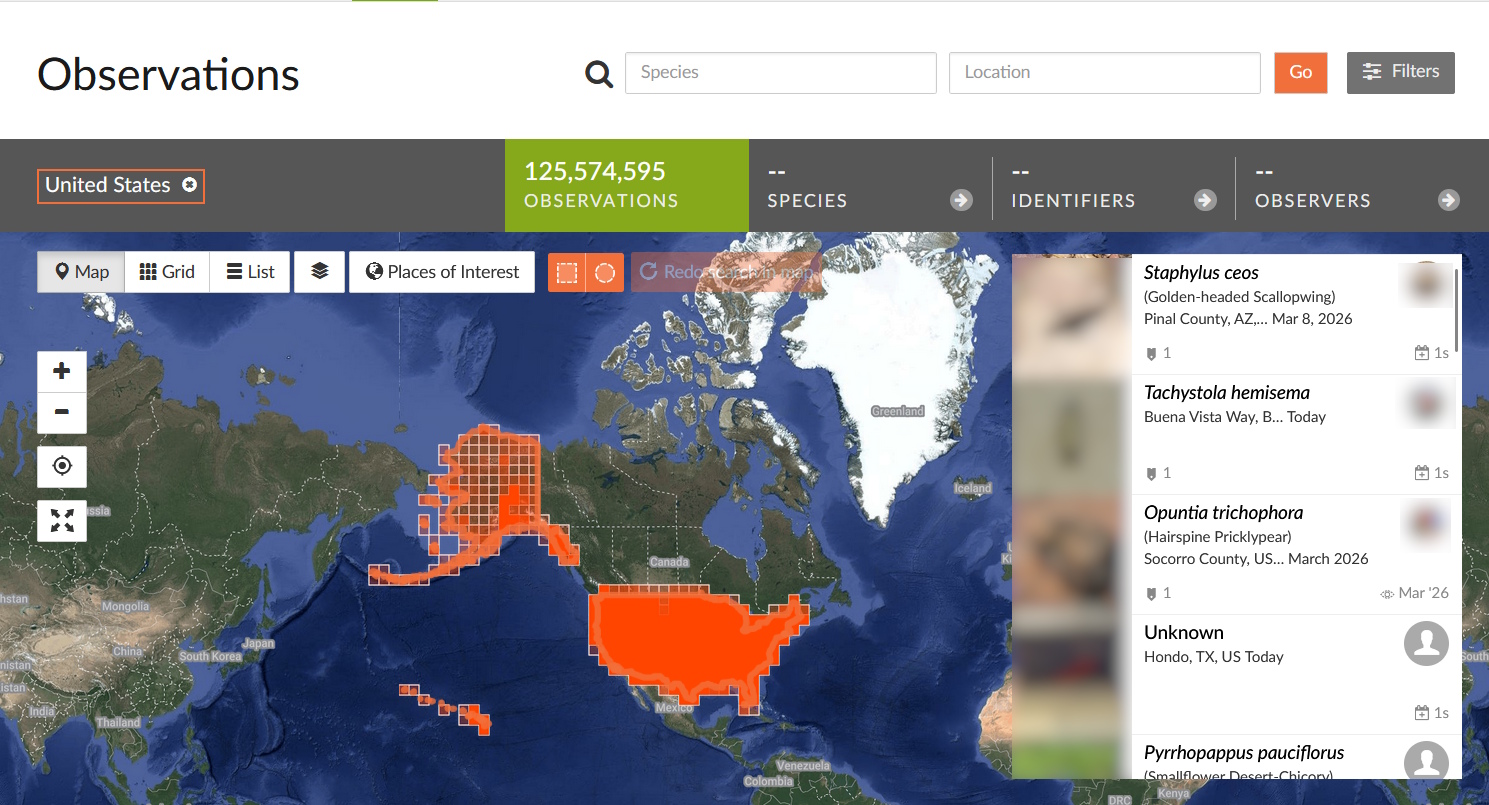Select the rectangle boundary search tool

coord(567,272)
